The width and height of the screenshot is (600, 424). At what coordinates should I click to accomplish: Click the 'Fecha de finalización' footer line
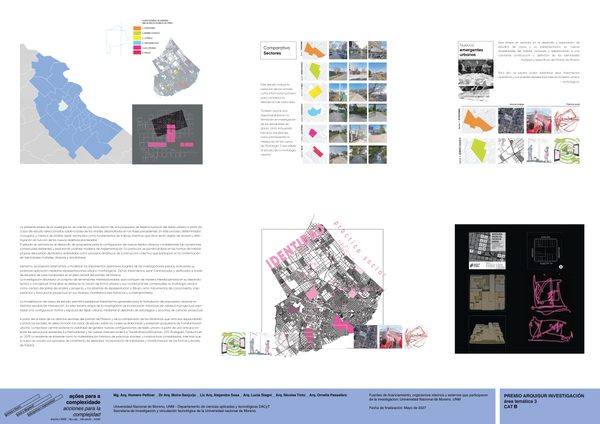pos(398,408)
